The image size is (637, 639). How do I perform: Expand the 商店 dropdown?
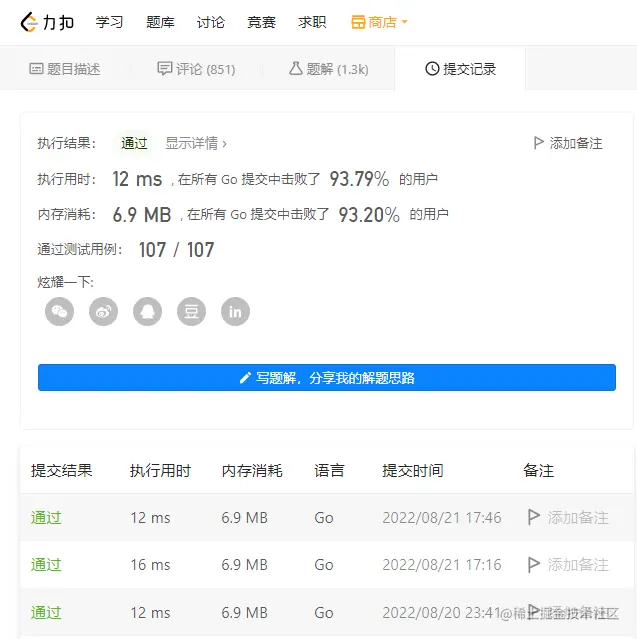(x=379, y=22)
